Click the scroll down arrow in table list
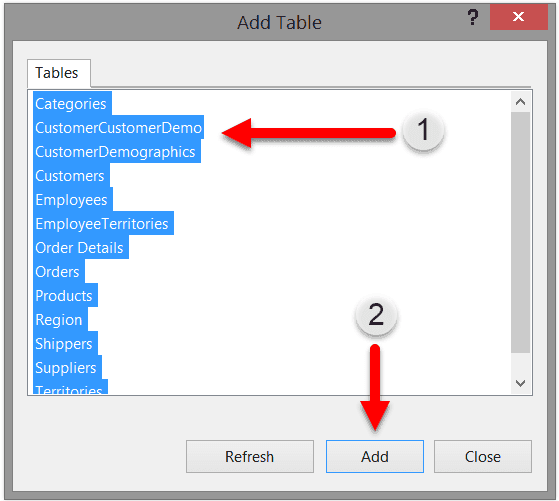The image size is (559, 501). click(x=520, y=383)
